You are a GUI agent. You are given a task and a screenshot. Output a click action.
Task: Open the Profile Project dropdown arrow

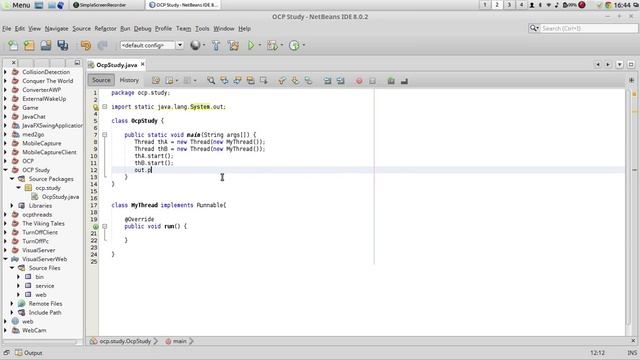pos(304,45)
